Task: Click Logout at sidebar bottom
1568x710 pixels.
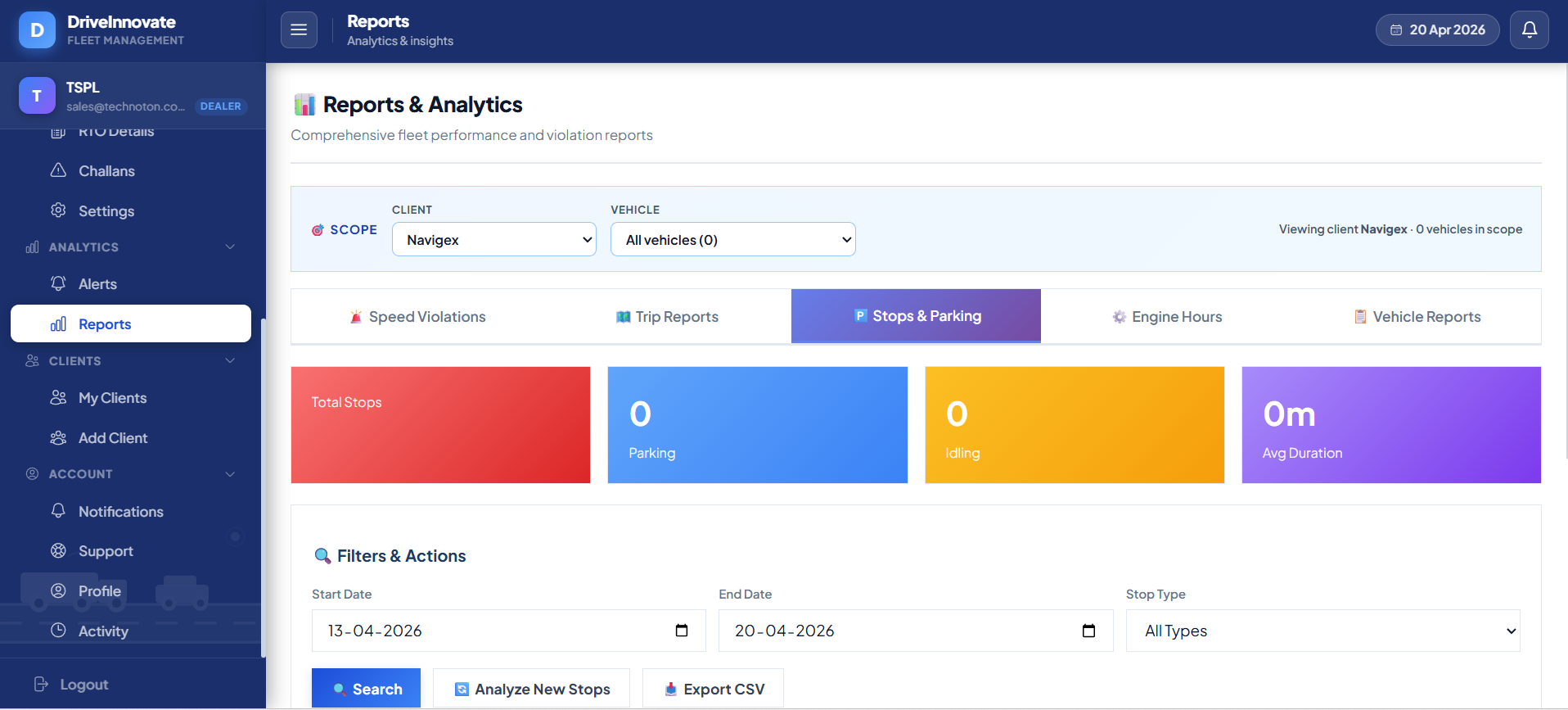Action: coord(72,685)
